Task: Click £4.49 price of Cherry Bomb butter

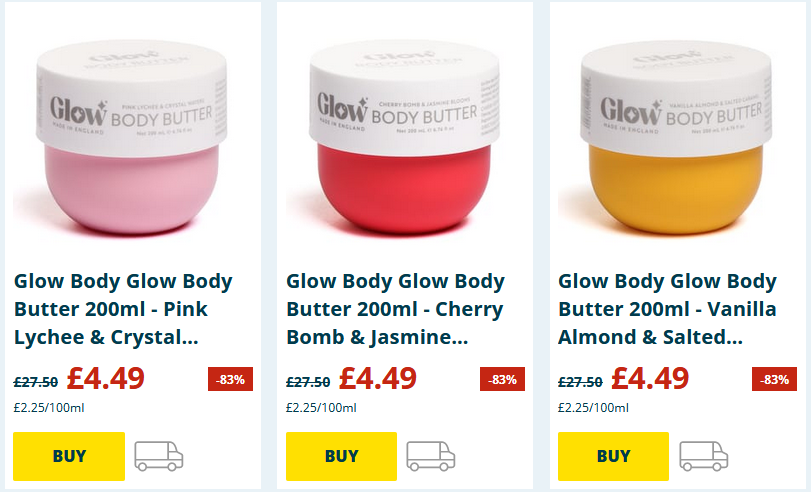Action: click(378, 378)
